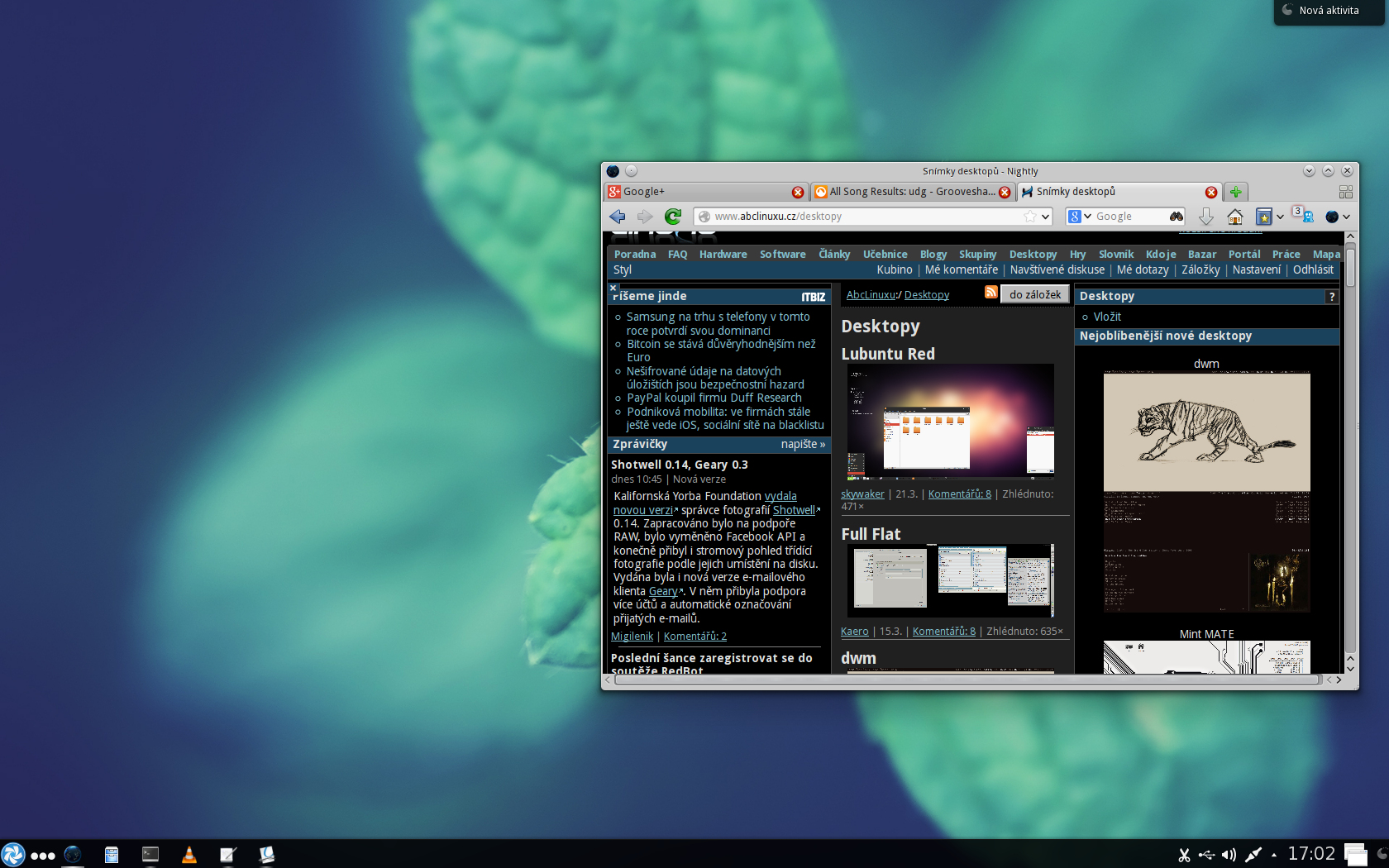Select the Snímky desktopů tab
Image resolution: width=1389 pixels, height=868 pixels.
coord(1120,192)
